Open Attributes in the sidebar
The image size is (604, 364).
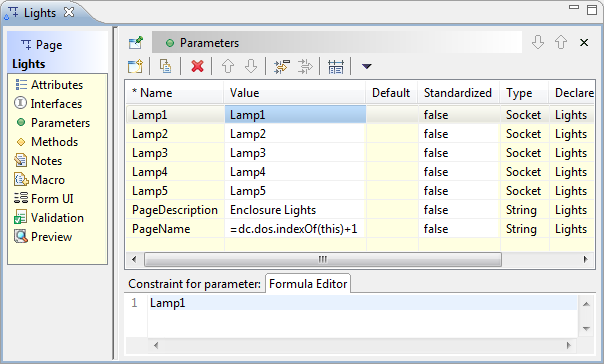[57, 85]
